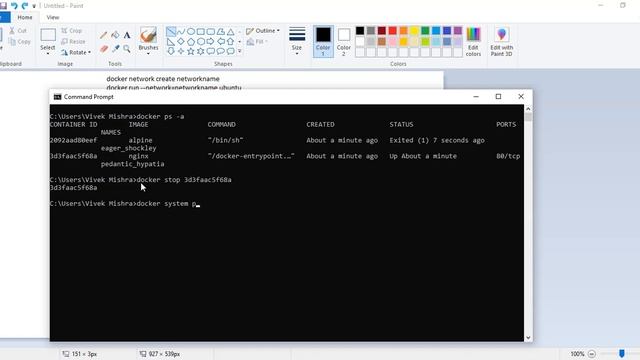Viewport: 640px width, 360px height.
Task: Pick the Five-point star shape
Action: pos(191,51)
